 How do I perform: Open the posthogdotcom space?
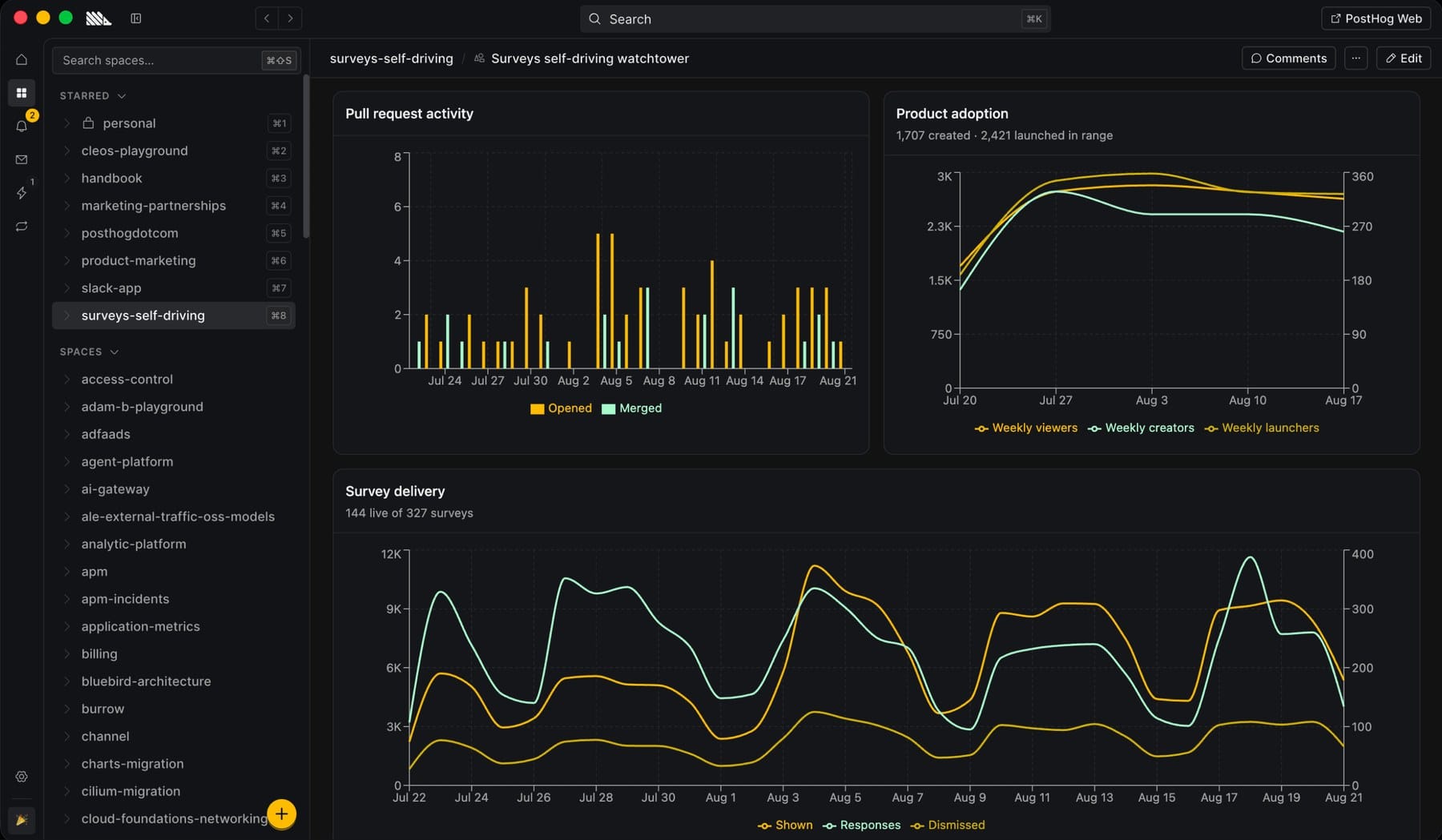tap(174, 233)
